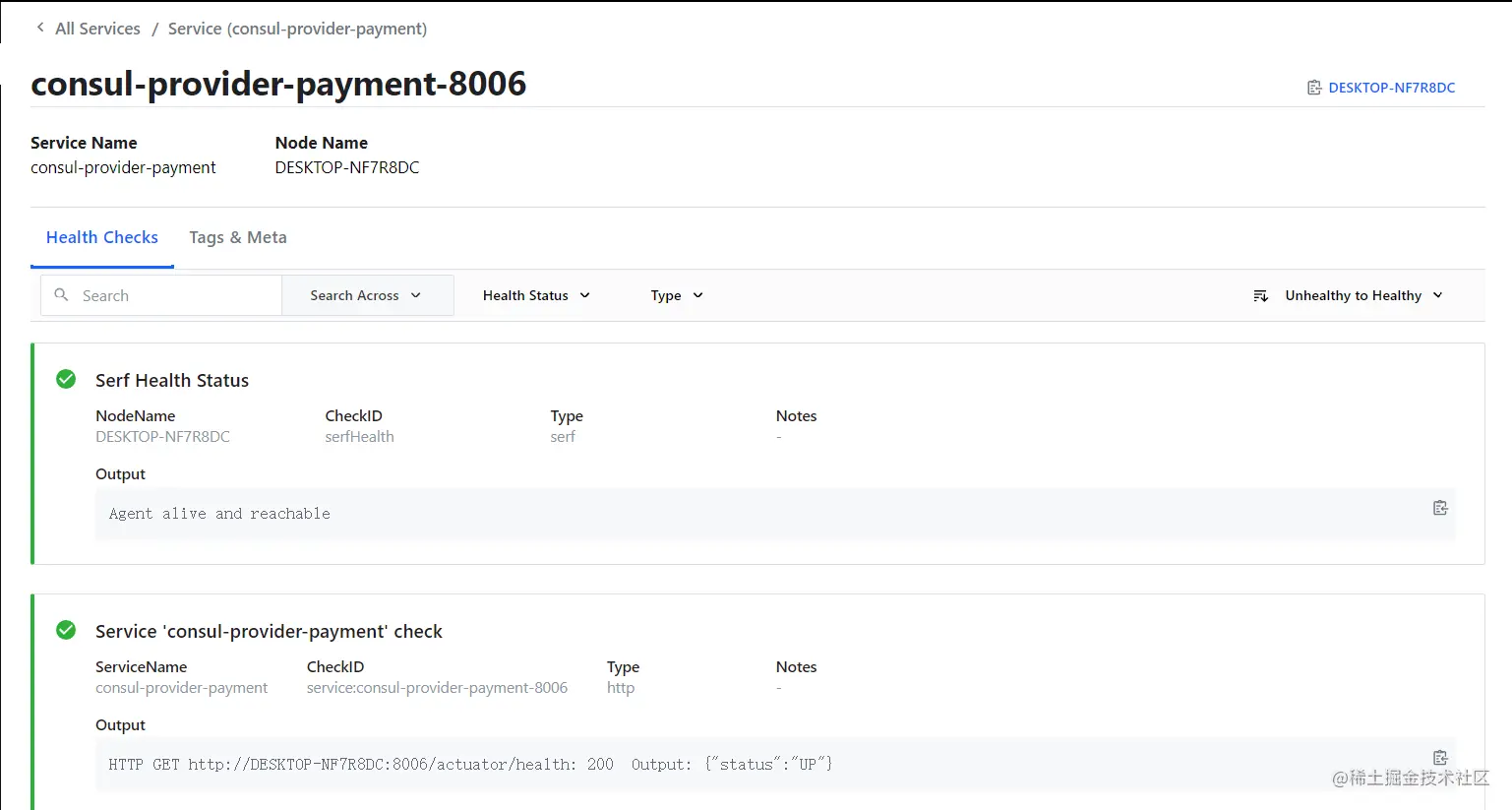
Task: Select the Health Checks tab
Action: (x=102, y=237)
